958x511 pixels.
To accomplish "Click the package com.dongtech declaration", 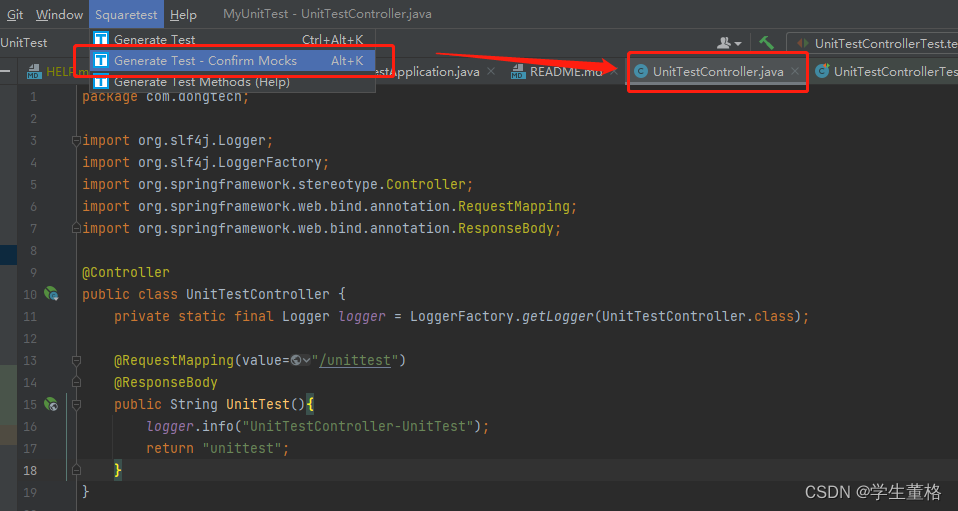I will click(x=166, y=97).
